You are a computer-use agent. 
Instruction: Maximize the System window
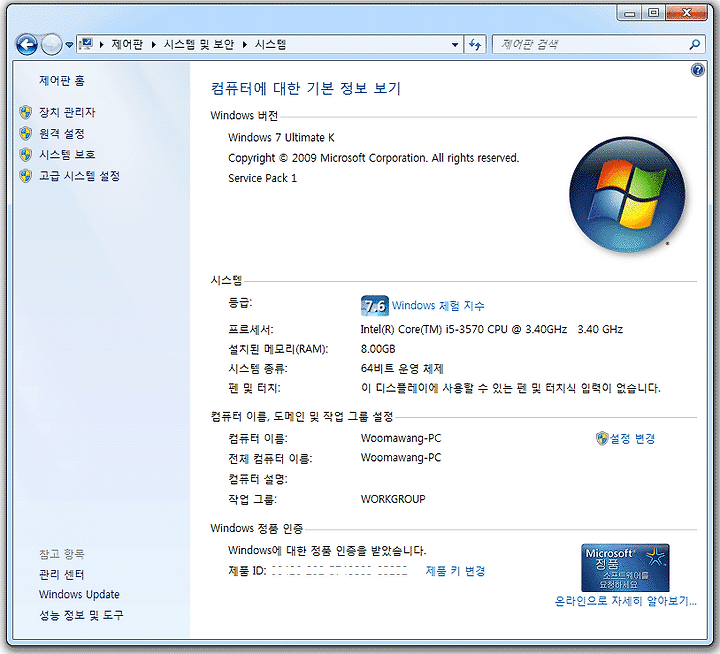653,13
